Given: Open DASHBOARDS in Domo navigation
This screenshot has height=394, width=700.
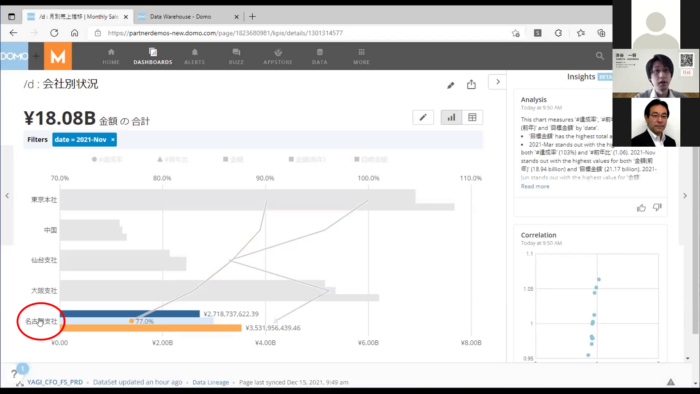Looking at the screenshot, I should click(x=153, y=56).
